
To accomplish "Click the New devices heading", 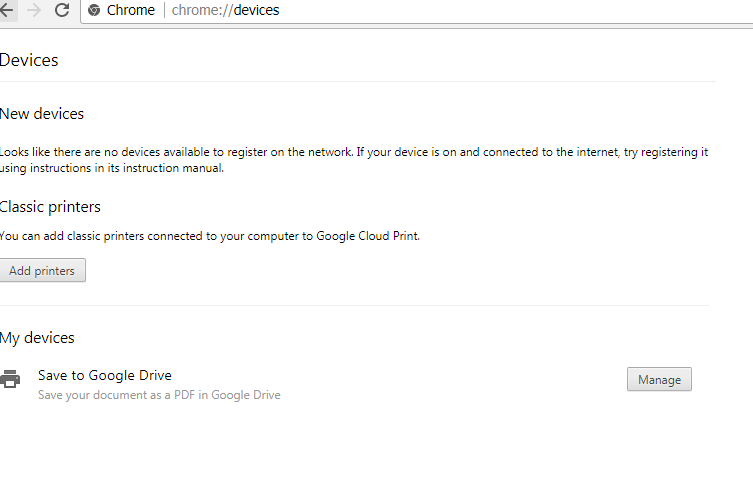I will click(42, 114).
